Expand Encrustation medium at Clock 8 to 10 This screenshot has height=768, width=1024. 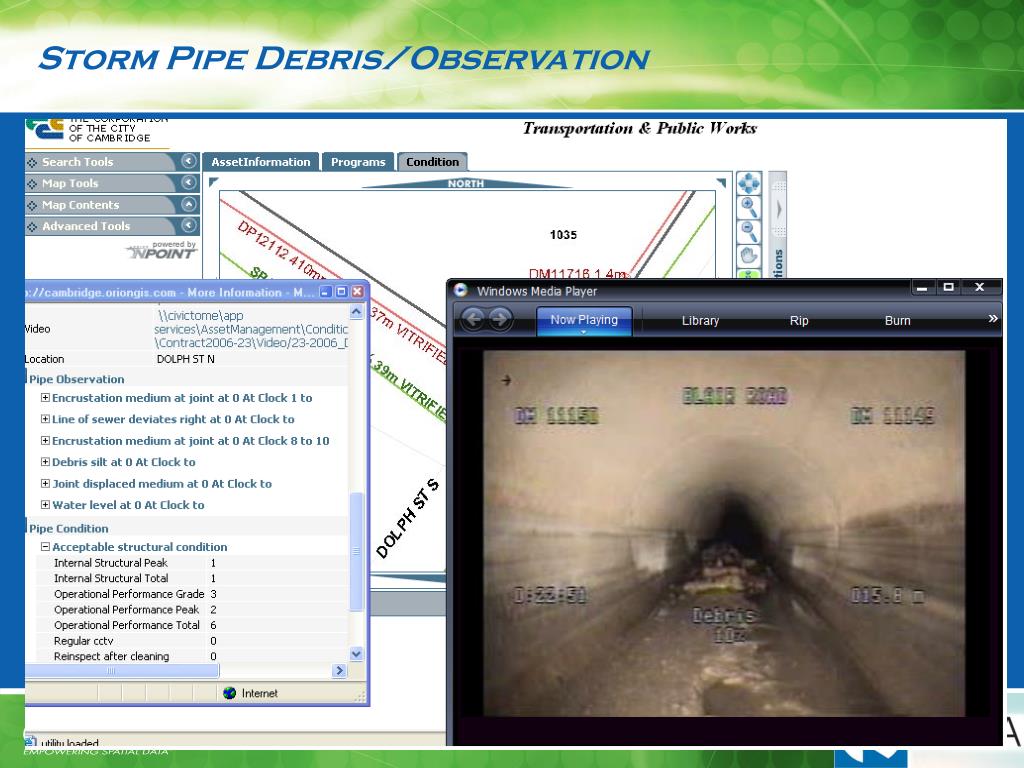[x=45, y=440]
